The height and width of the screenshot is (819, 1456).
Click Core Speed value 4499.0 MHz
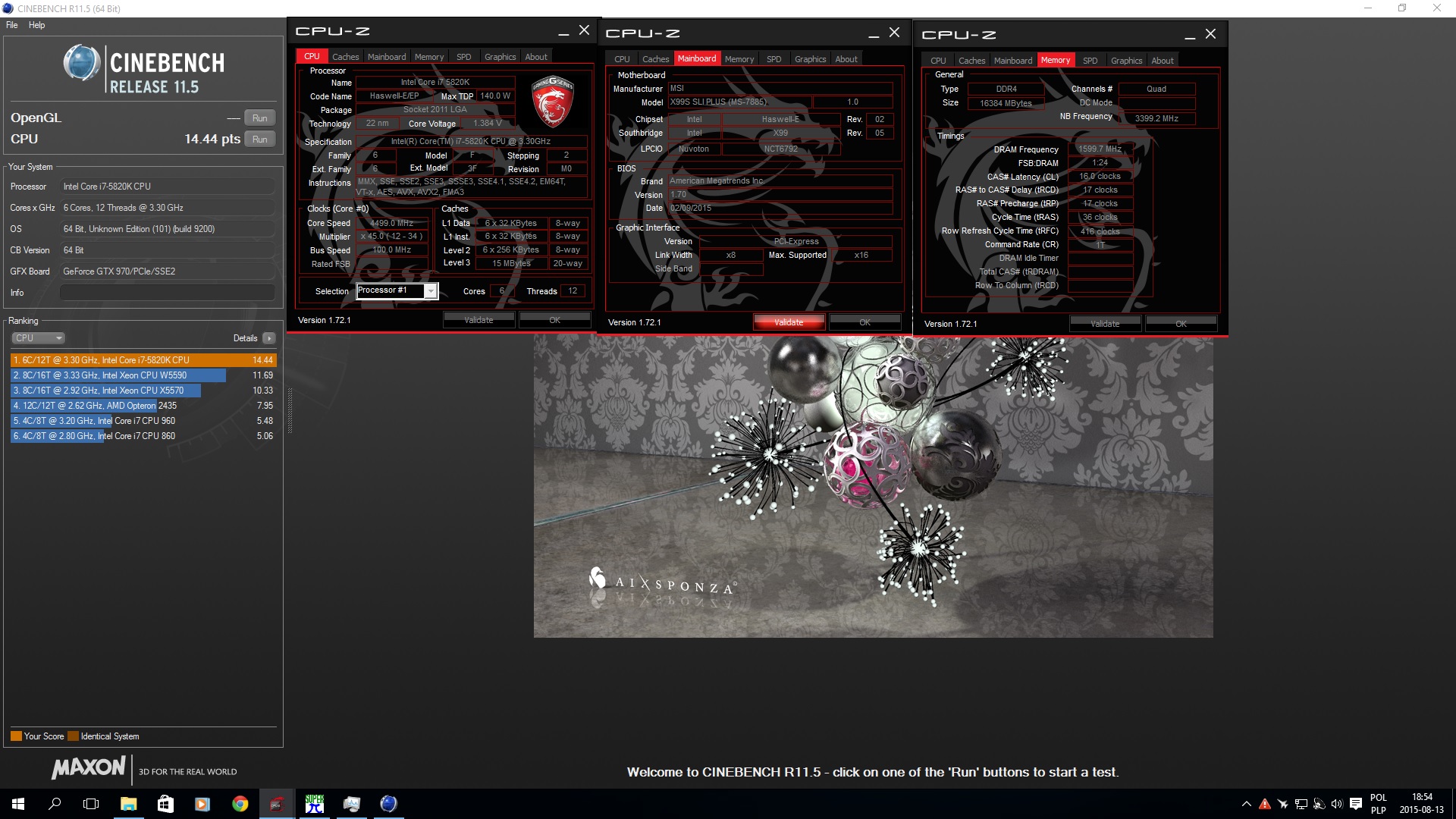(392, 224)
